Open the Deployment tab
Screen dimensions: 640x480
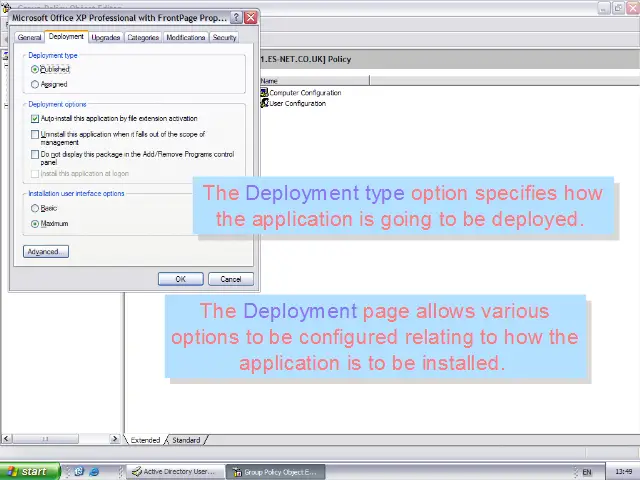click(66, 36)
